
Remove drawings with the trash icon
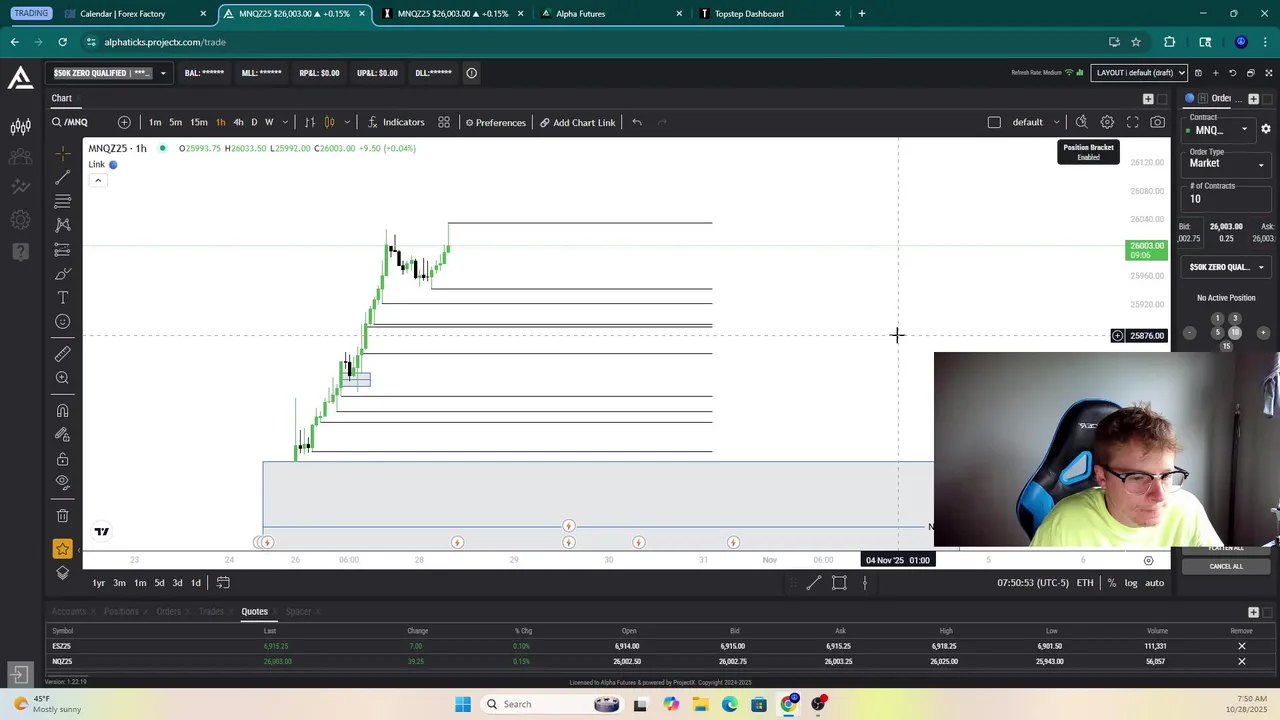tap(62, 516)
